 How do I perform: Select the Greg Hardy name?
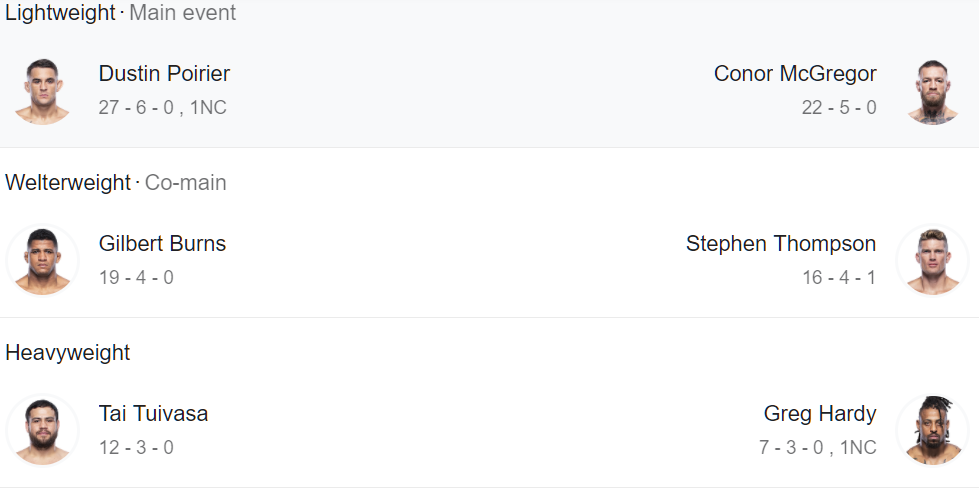click(820, 414)
